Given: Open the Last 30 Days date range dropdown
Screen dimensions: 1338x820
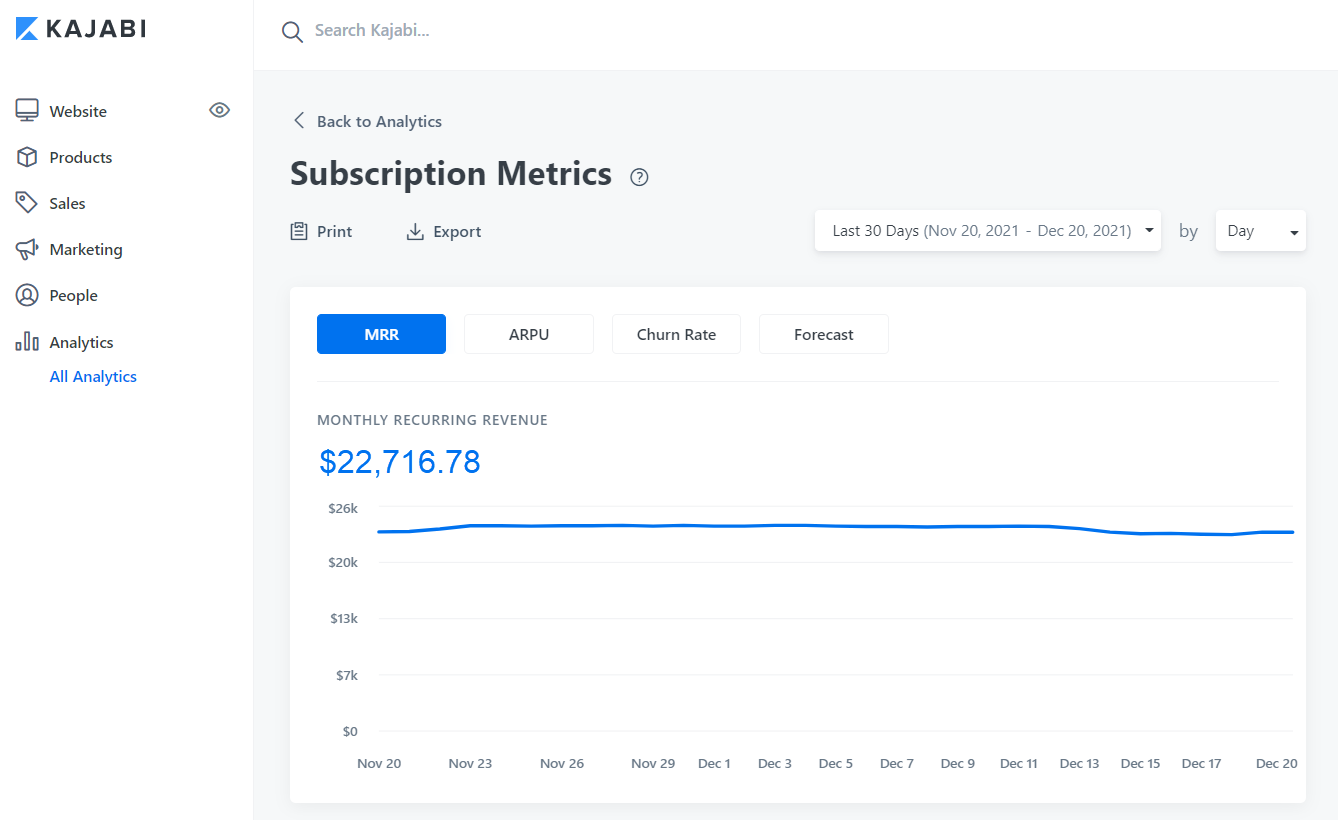Looking at the screenshot, I should pos(987,230).
